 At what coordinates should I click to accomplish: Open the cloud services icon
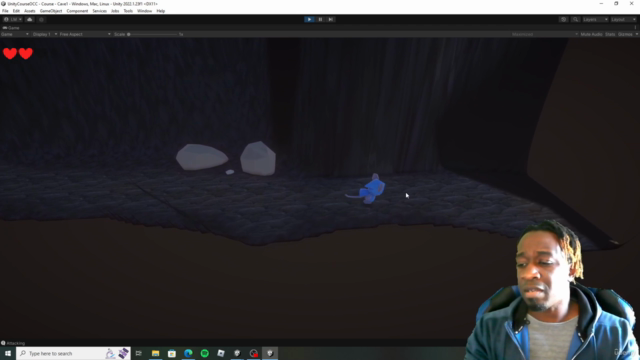pos(29,19)
